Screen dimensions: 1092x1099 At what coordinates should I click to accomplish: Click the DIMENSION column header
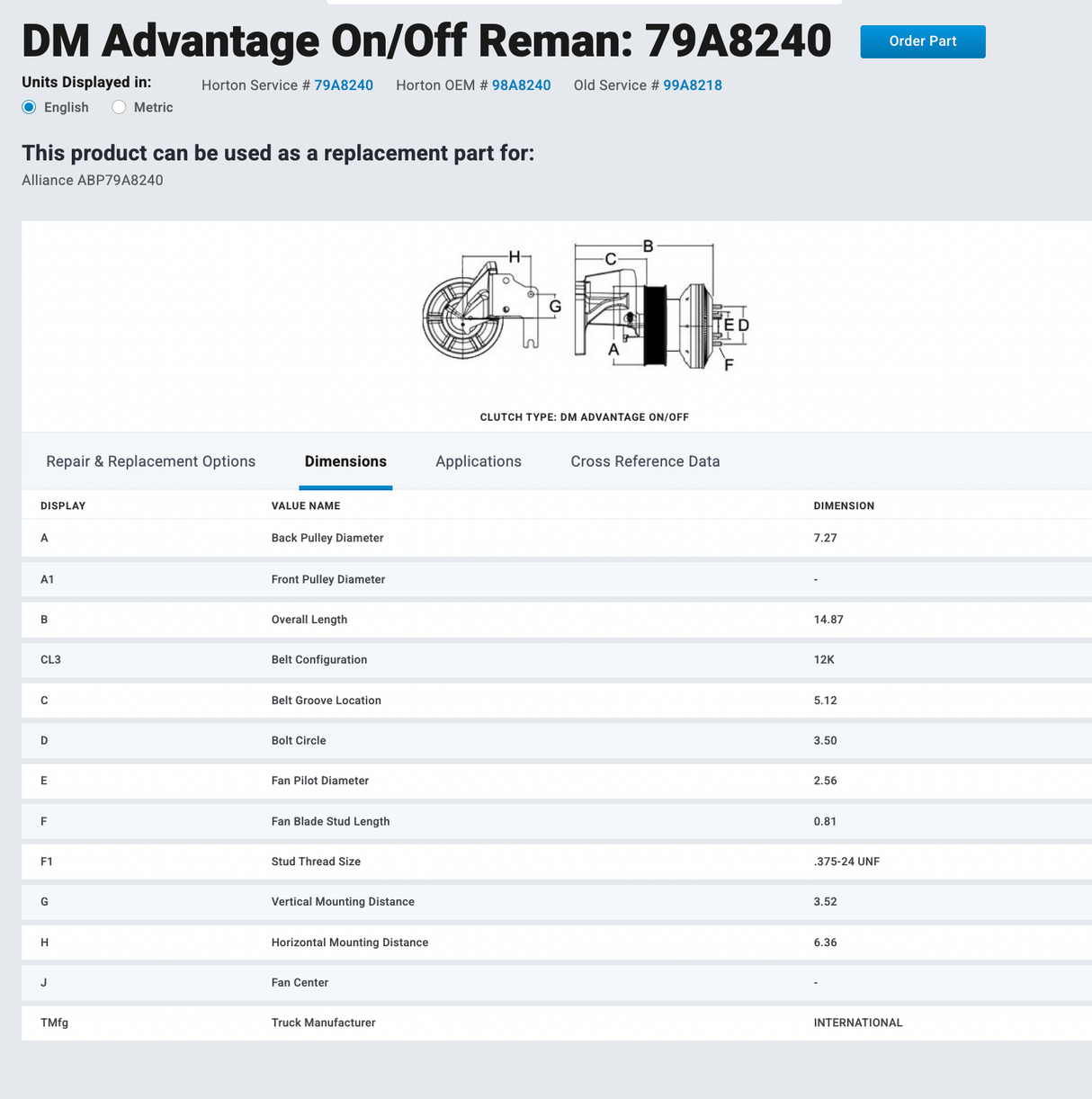(844, 506)
